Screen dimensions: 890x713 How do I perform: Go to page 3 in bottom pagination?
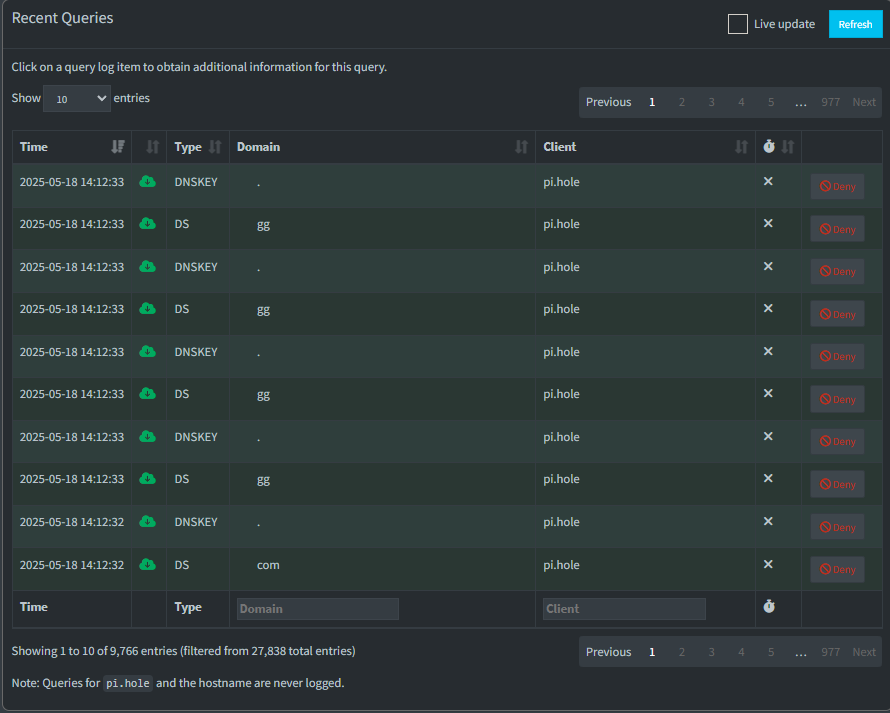(x=711, y=652)
